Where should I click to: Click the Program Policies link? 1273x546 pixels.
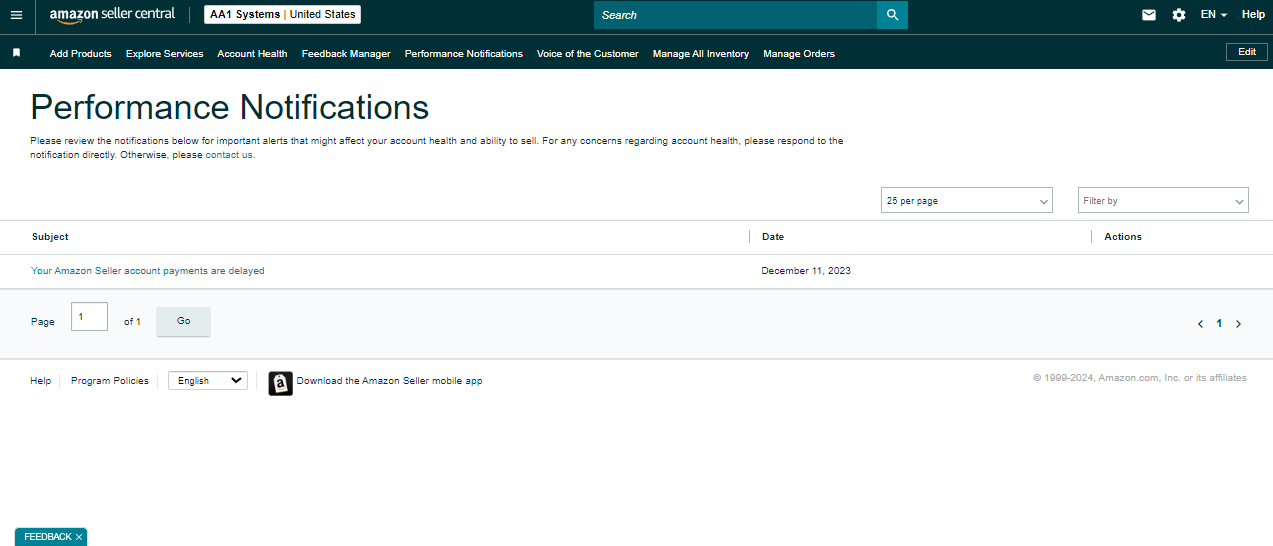point(110,381)
